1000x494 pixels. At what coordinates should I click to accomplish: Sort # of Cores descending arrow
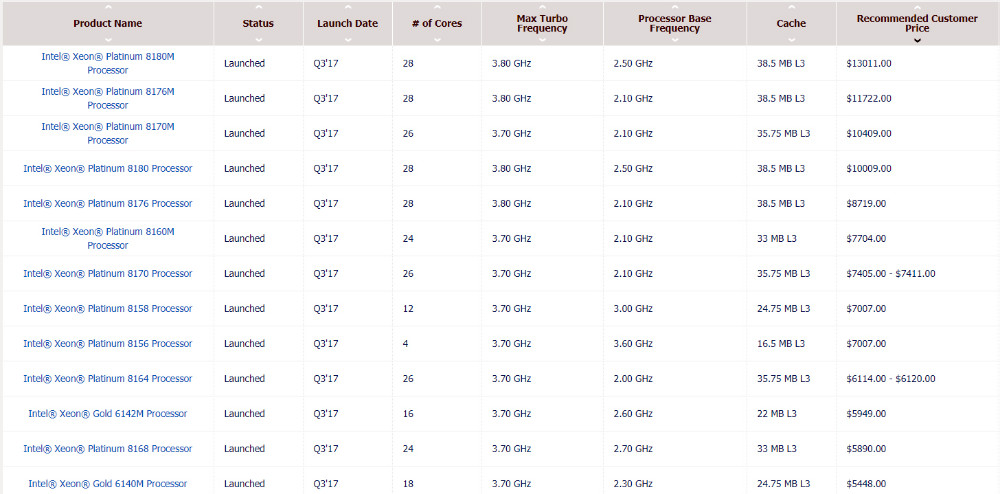click(x=437, y=40)
